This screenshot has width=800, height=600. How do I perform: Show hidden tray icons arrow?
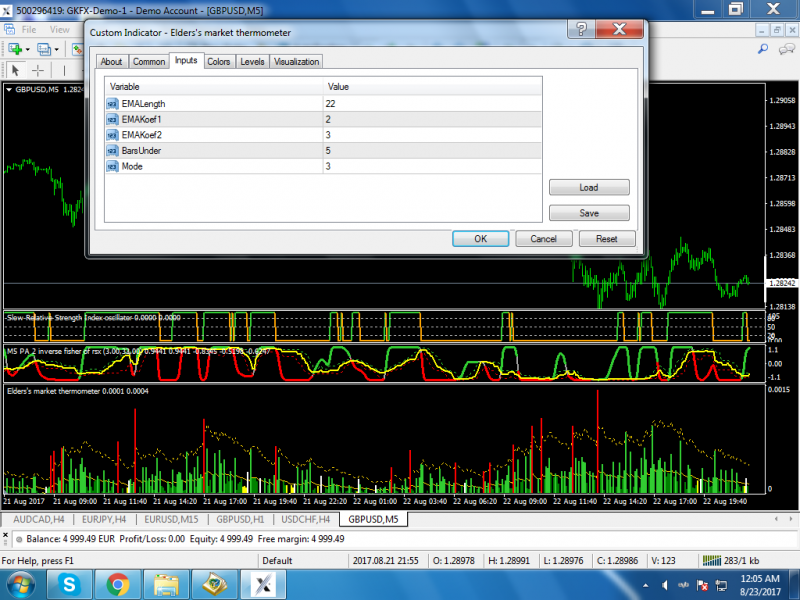click(x=646, y=585)
